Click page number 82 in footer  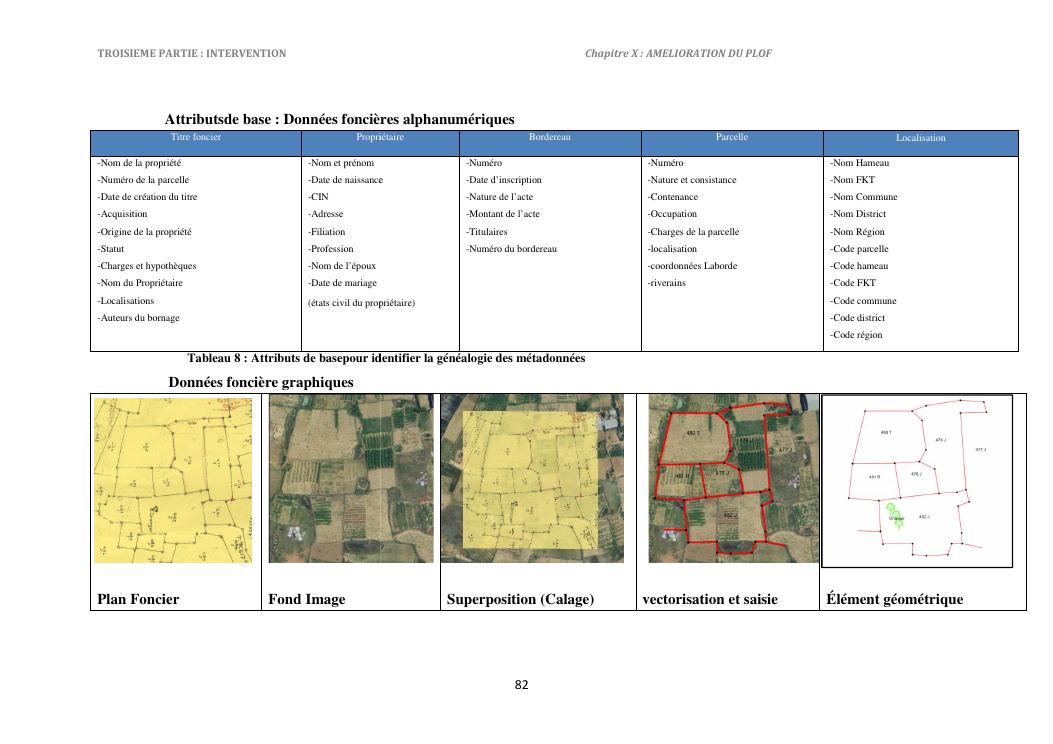pyautogui.click(x=521, y=685)
